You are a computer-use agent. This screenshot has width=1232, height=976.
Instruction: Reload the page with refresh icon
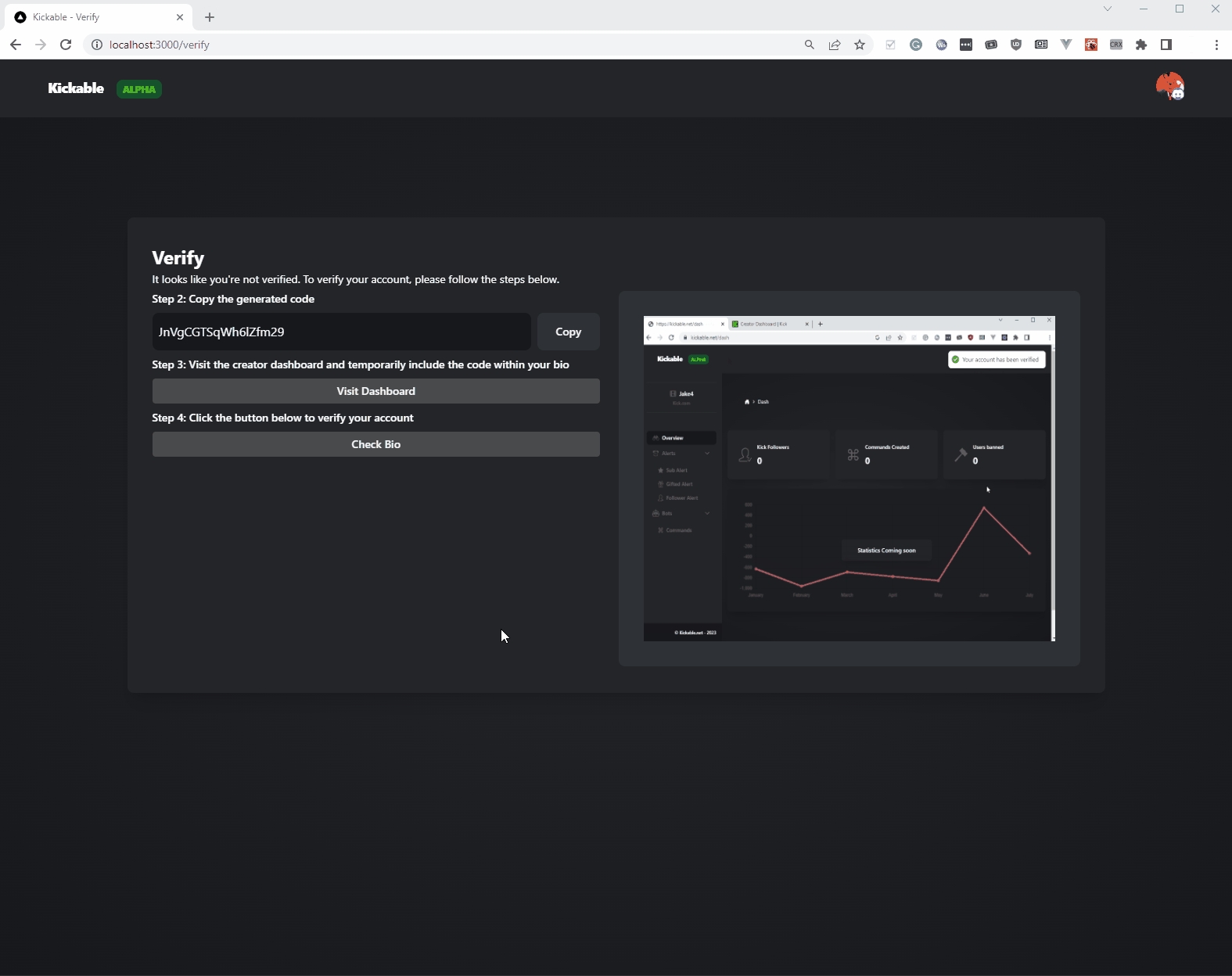[x=66, y=45]
